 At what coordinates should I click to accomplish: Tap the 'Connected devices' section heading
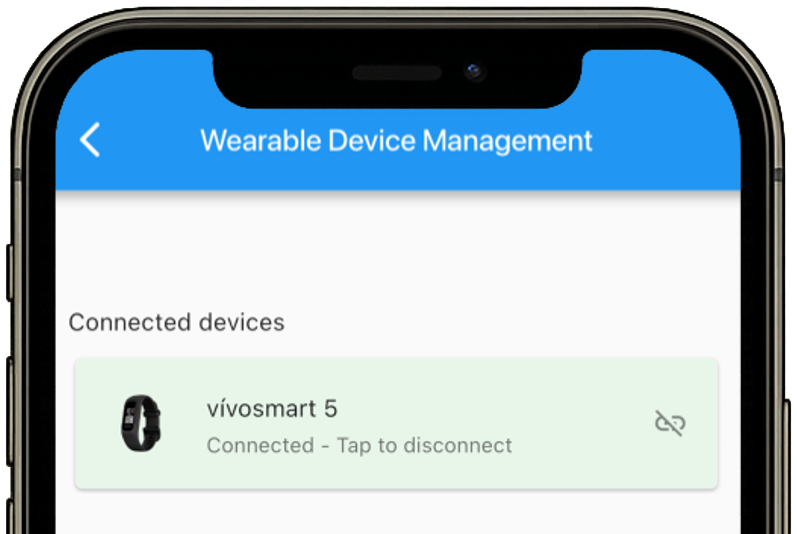(x=176, y=322)
